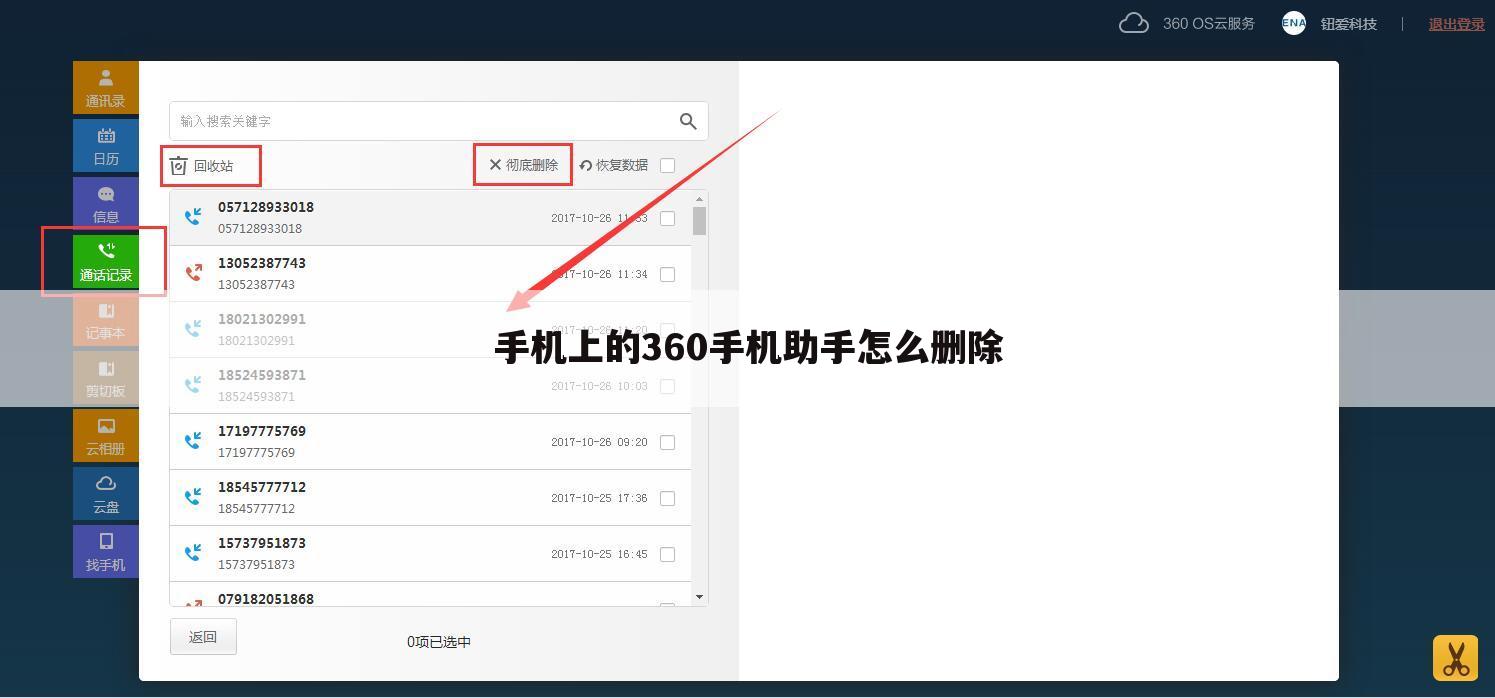Select the checkbox for call 13052387743
1495x698 pixels.
point(667,273)
